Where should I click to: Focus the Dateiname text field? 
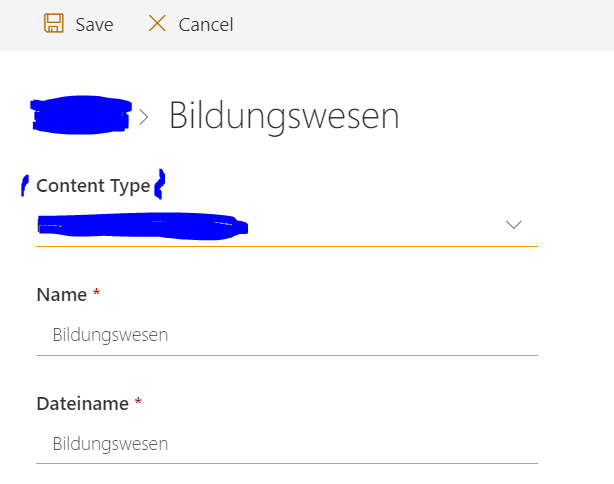[x=287, y=444]
